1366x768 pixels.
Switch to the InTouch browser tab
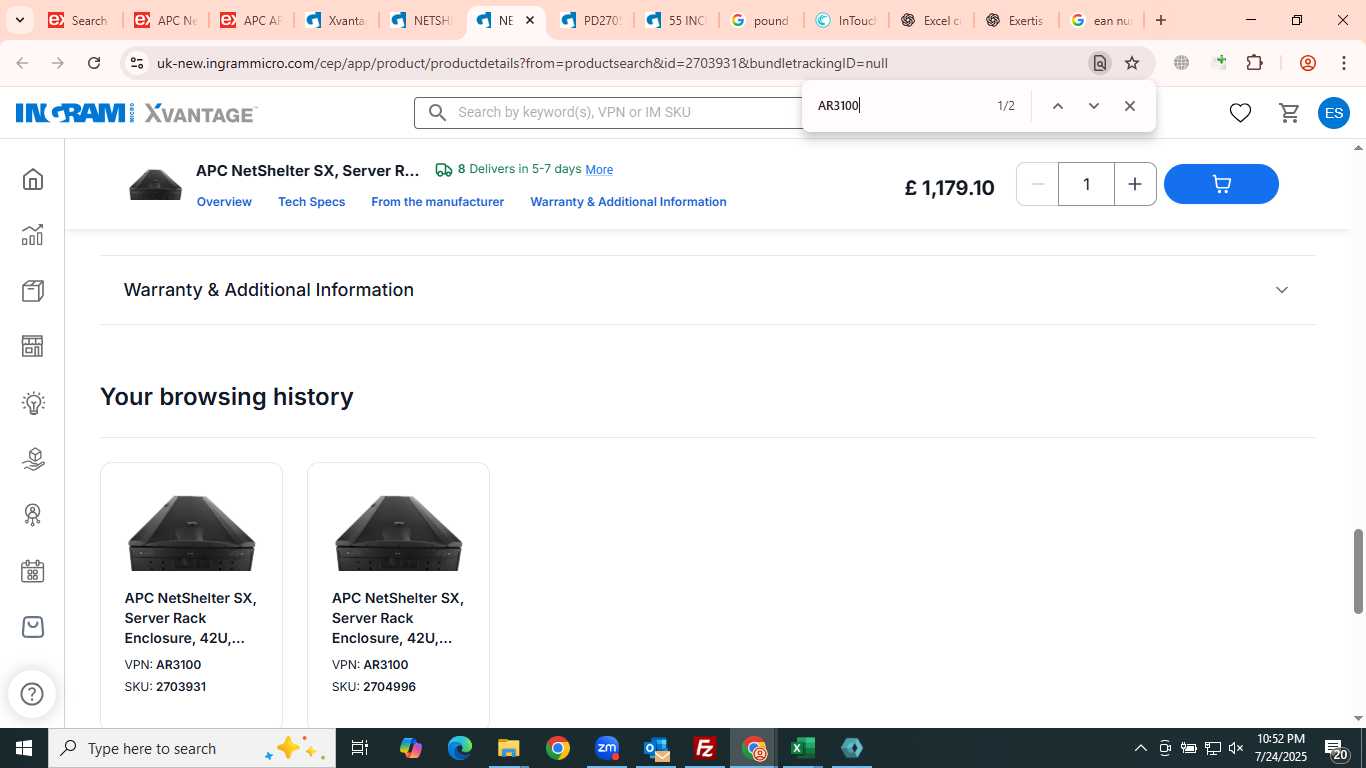(847, 20)
